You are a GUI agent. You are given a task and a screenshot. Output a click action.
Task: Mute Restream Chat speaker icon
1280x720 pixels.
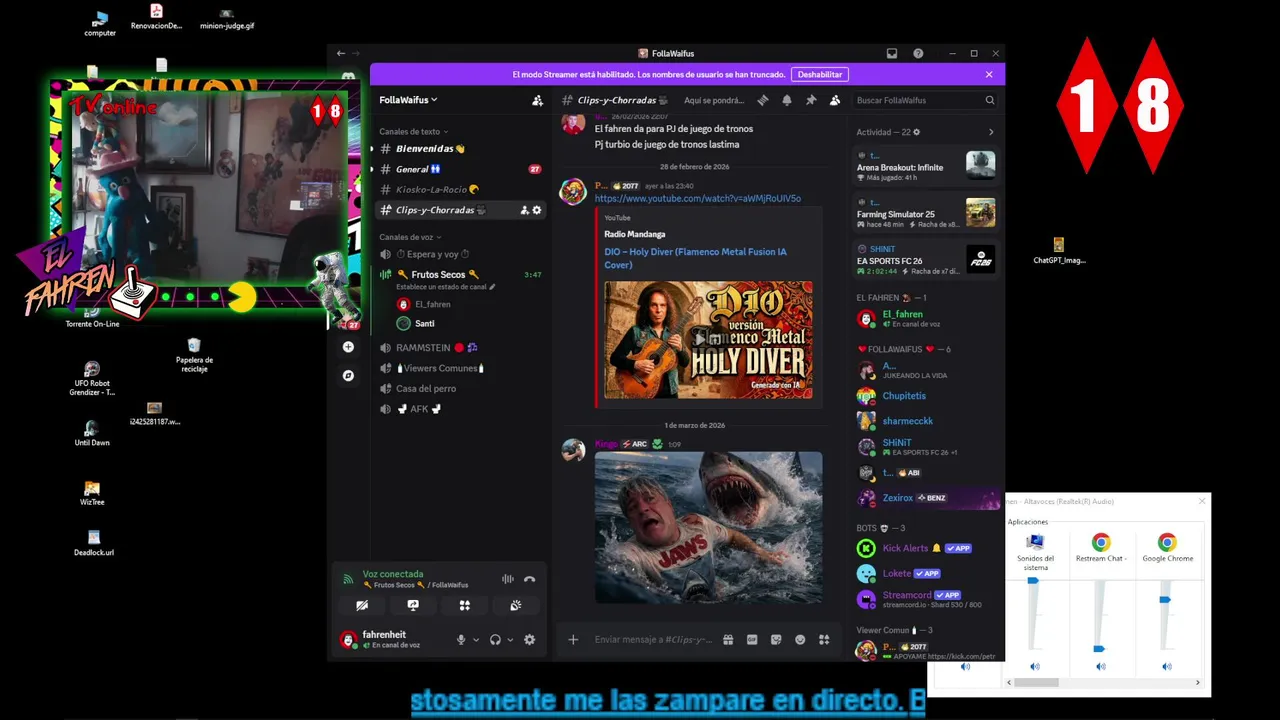pos(1100,666)
